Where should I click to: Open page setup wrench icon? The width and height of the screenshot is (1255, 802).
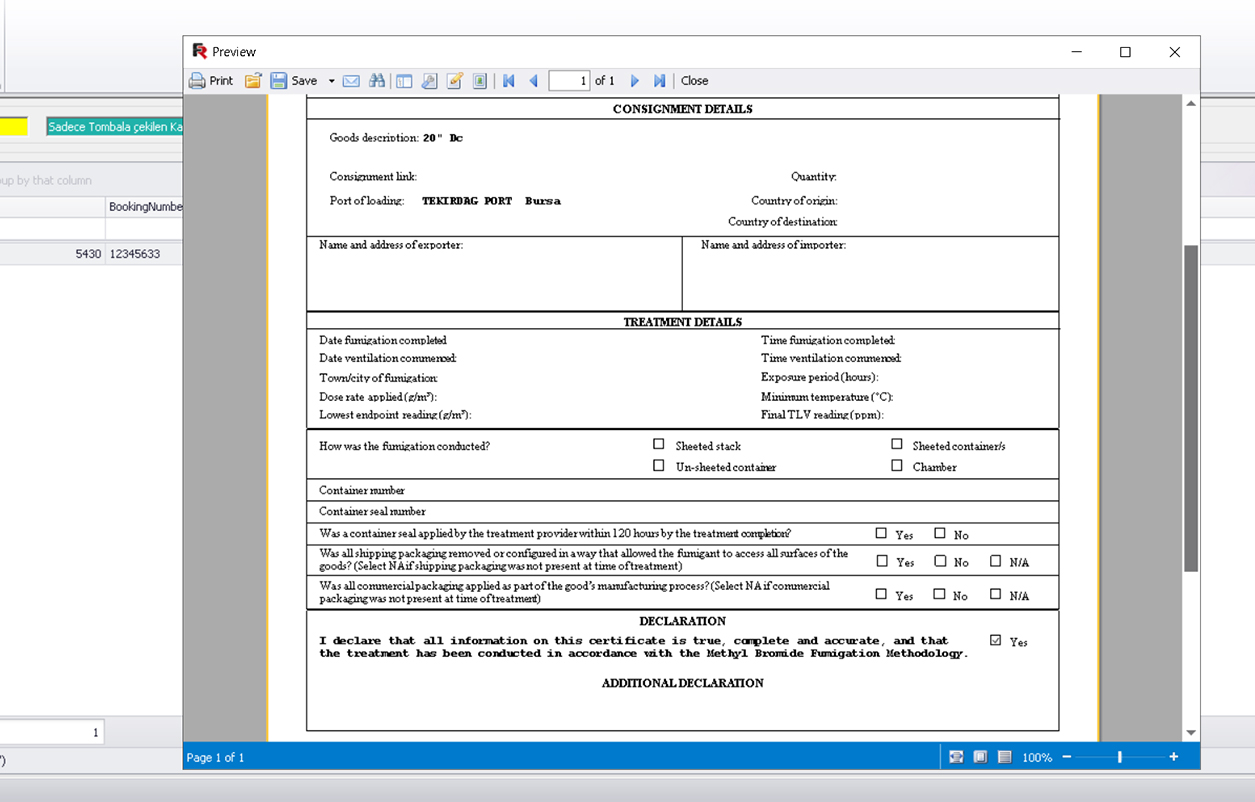[x=429, y=81]
